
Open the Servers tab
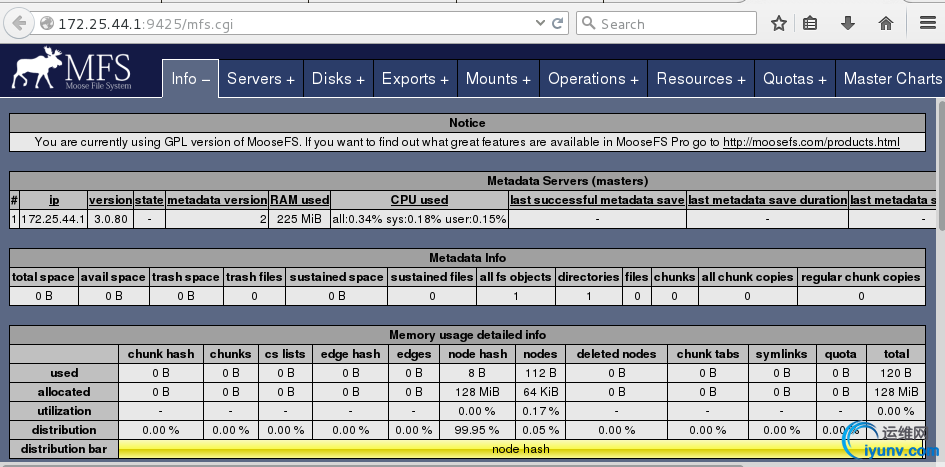tap(261, 78)
